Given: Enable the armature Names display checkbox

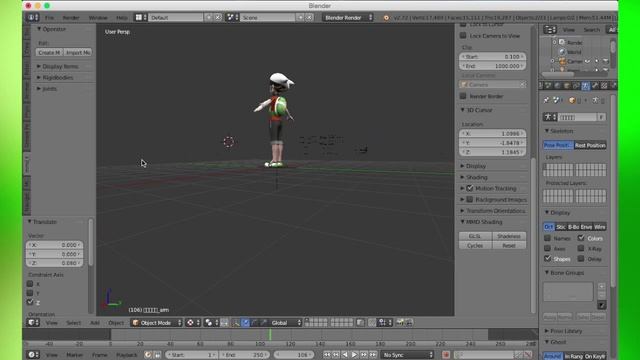Looking at the screenshot, I should click(547, 238).
